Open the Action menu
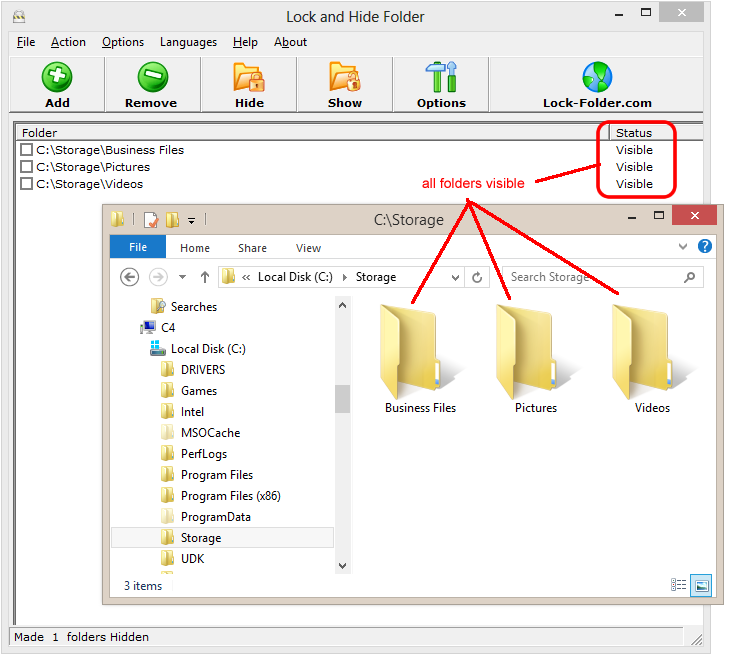Image resolution: width=737 pixels, height=666 pixels. click(x=68, y=42)
